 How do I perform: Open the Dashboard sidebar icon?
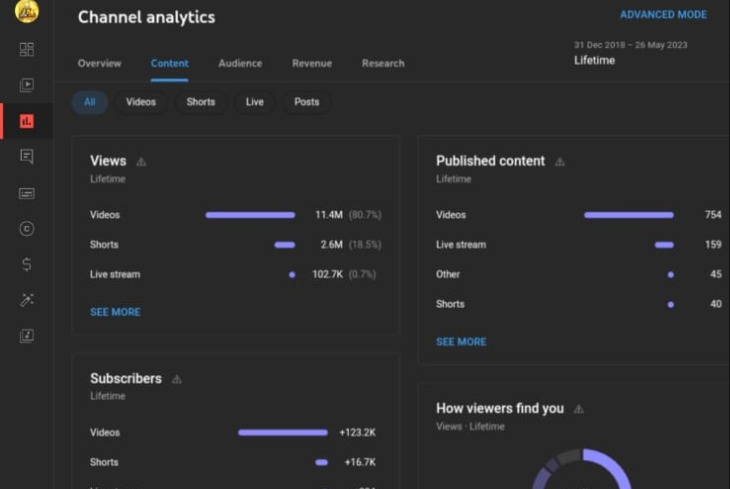tap(27, 49)
